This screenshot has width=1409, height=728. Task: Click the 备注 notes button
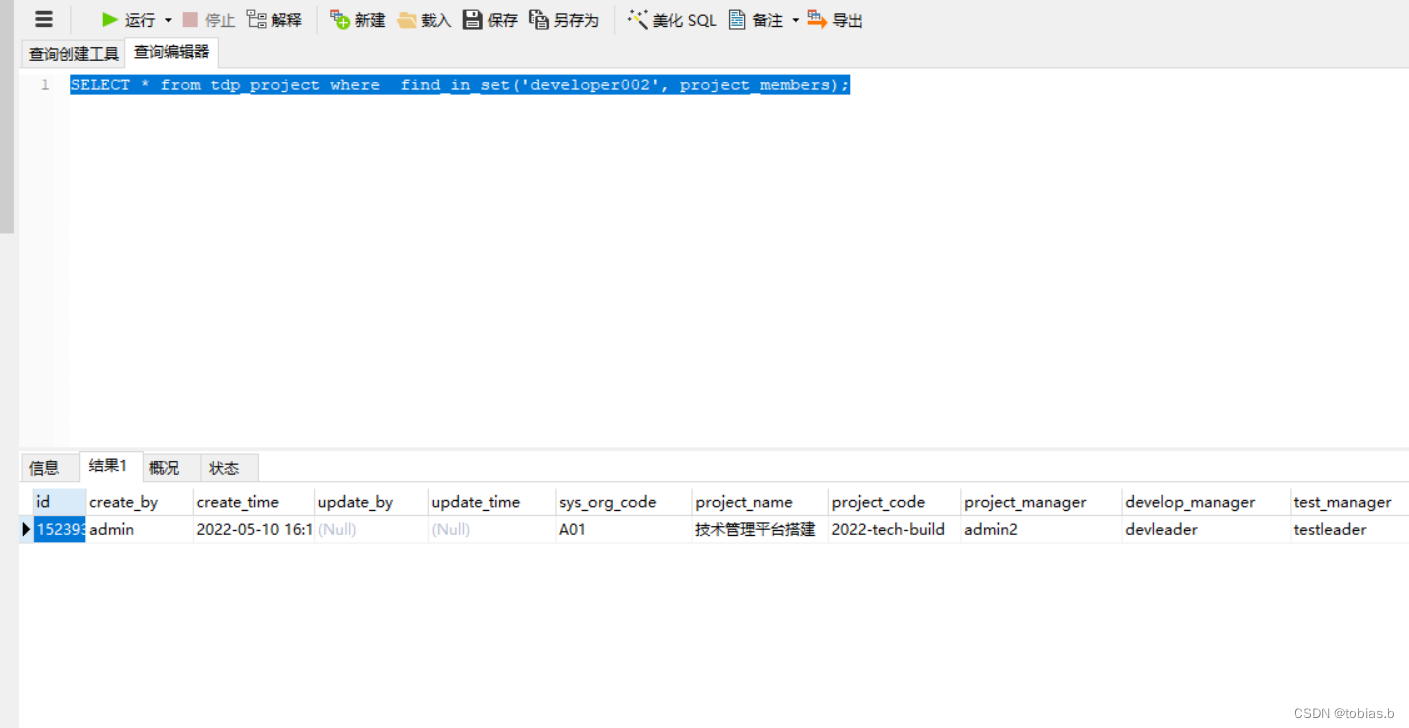(755, 19)
